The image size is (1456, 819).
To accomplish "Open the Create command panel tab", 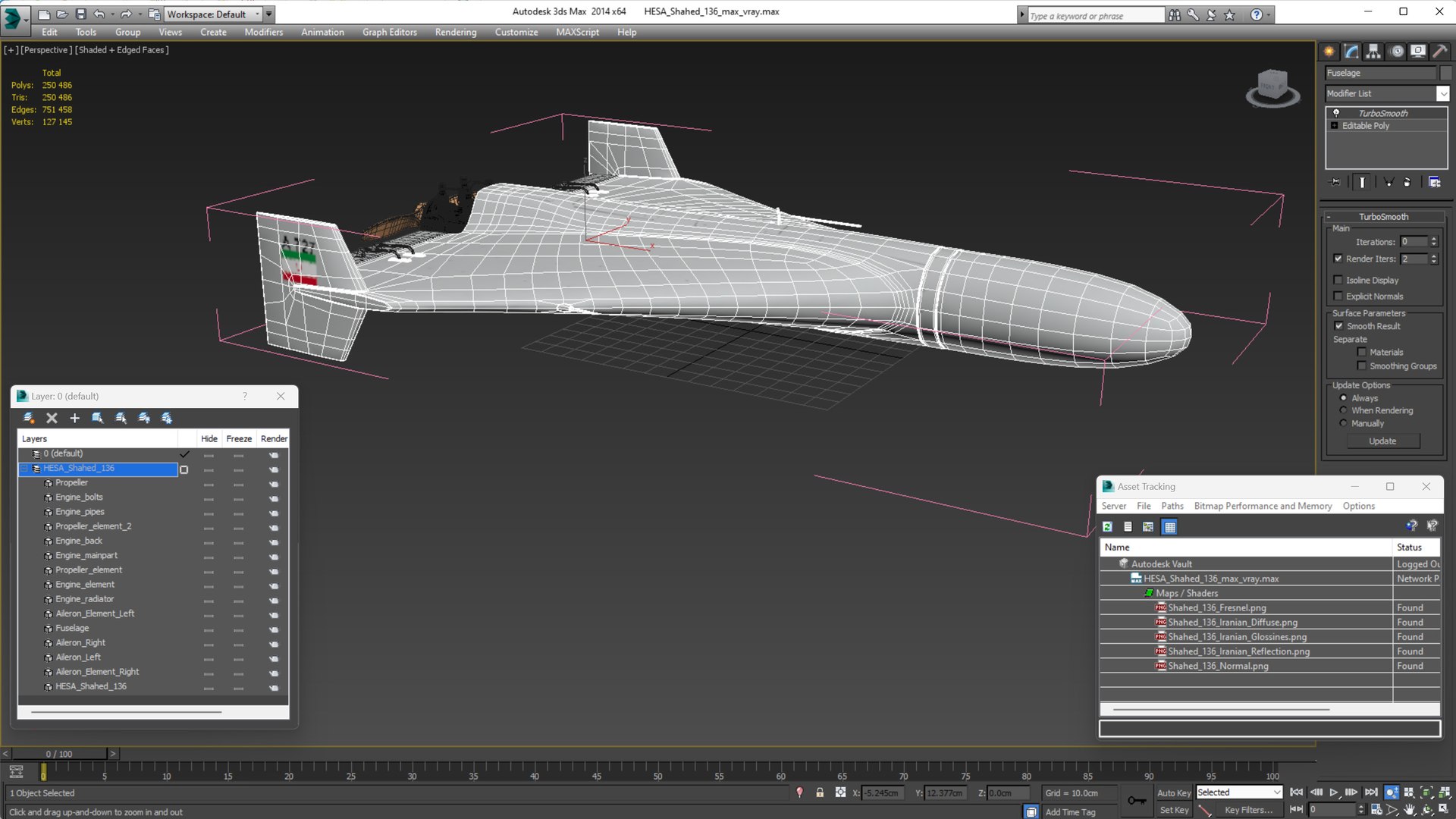I will (x=1329, y=52).
